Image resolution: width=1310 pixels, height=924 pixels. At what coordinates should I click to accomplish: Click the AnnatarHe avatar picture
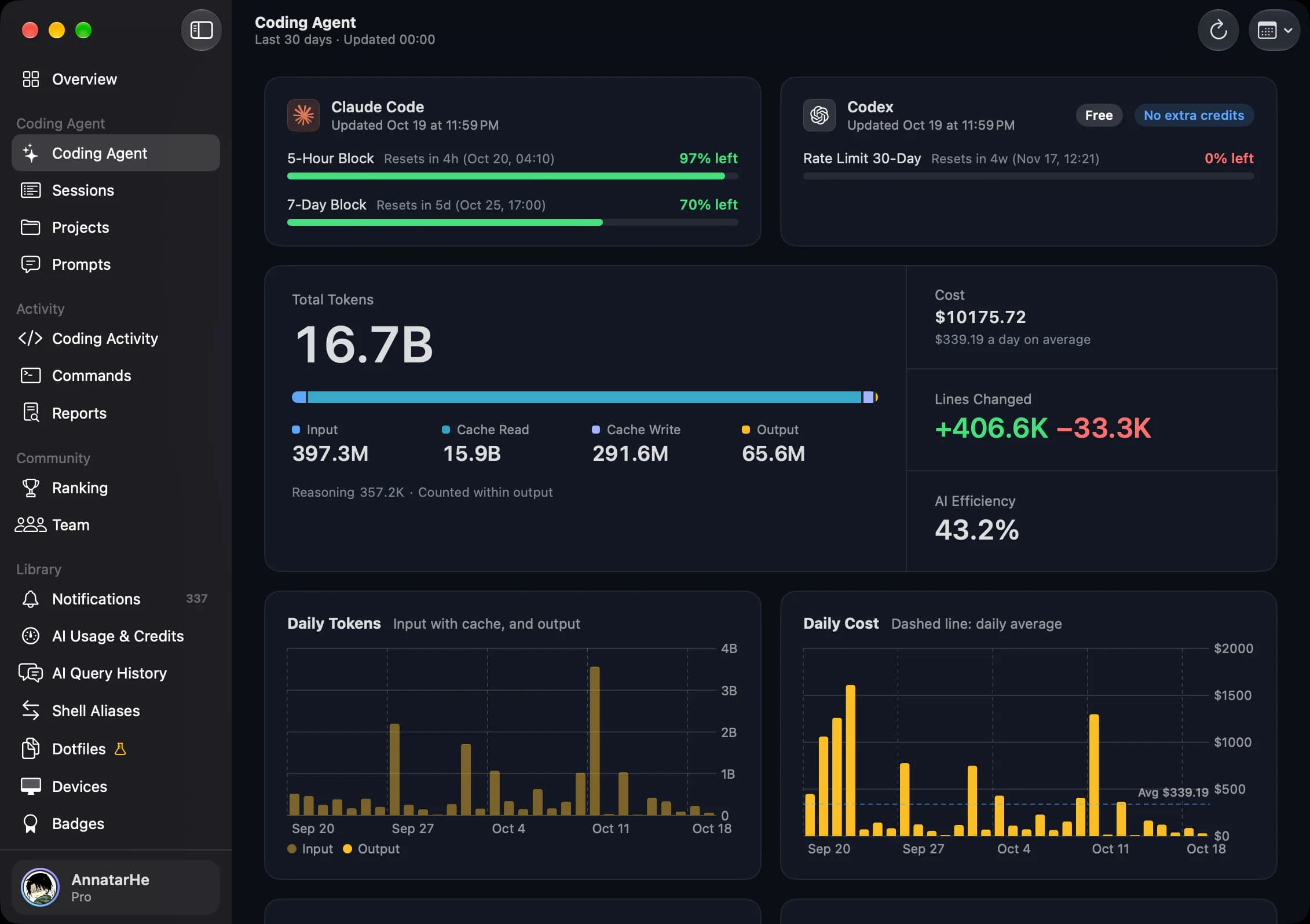[x=40, y=887]
